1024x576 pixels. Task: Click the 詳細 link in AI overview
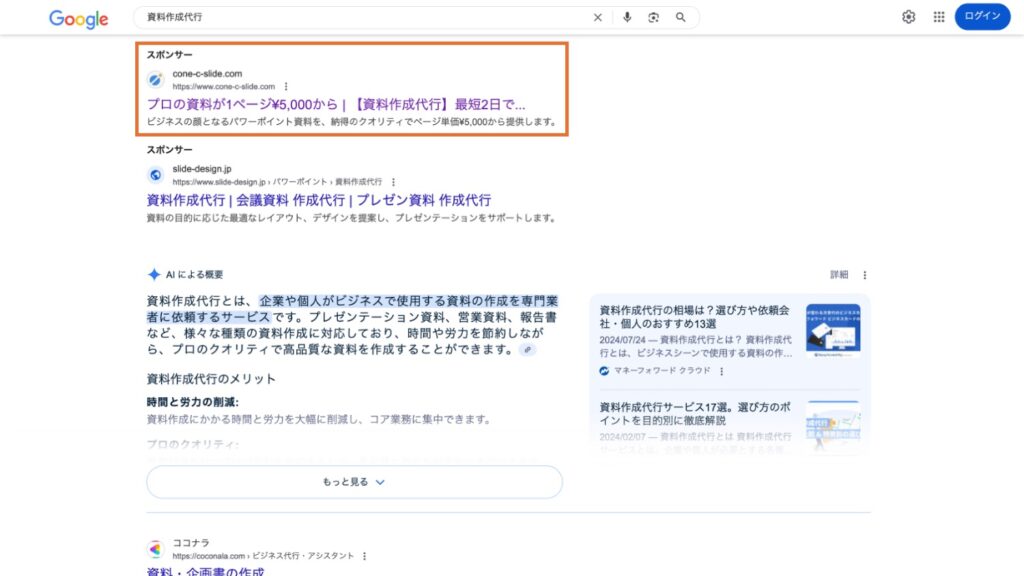click(839, 275)
